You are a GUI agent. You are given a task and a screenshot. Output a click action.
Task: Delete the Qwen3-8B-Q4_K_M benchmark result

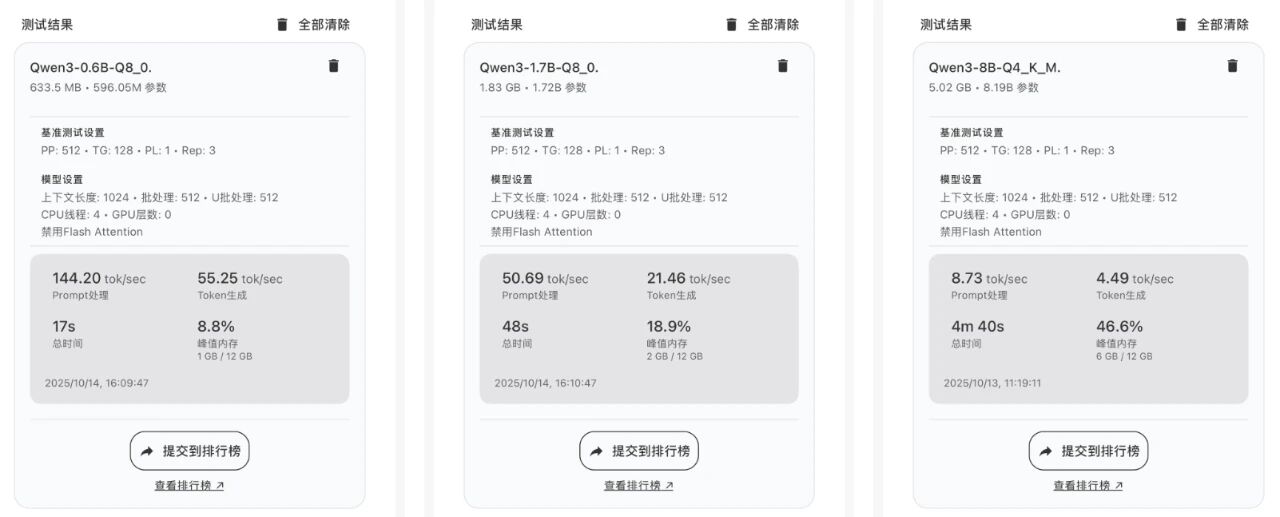coord(1232,66)
